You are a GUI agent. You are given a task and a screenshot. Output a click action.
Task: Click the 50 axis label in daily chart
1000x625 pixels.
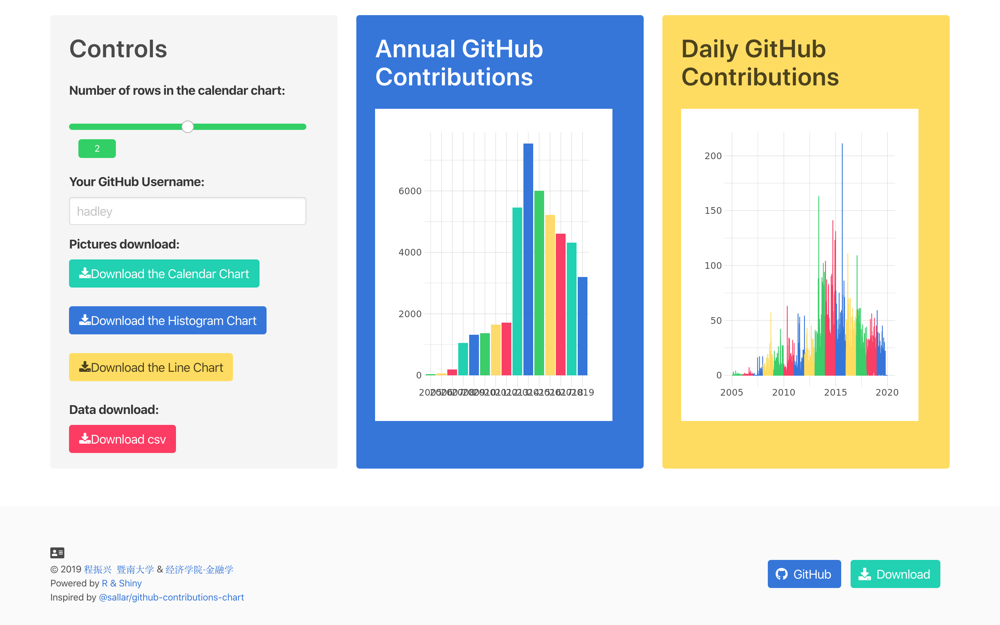(716, 320)
